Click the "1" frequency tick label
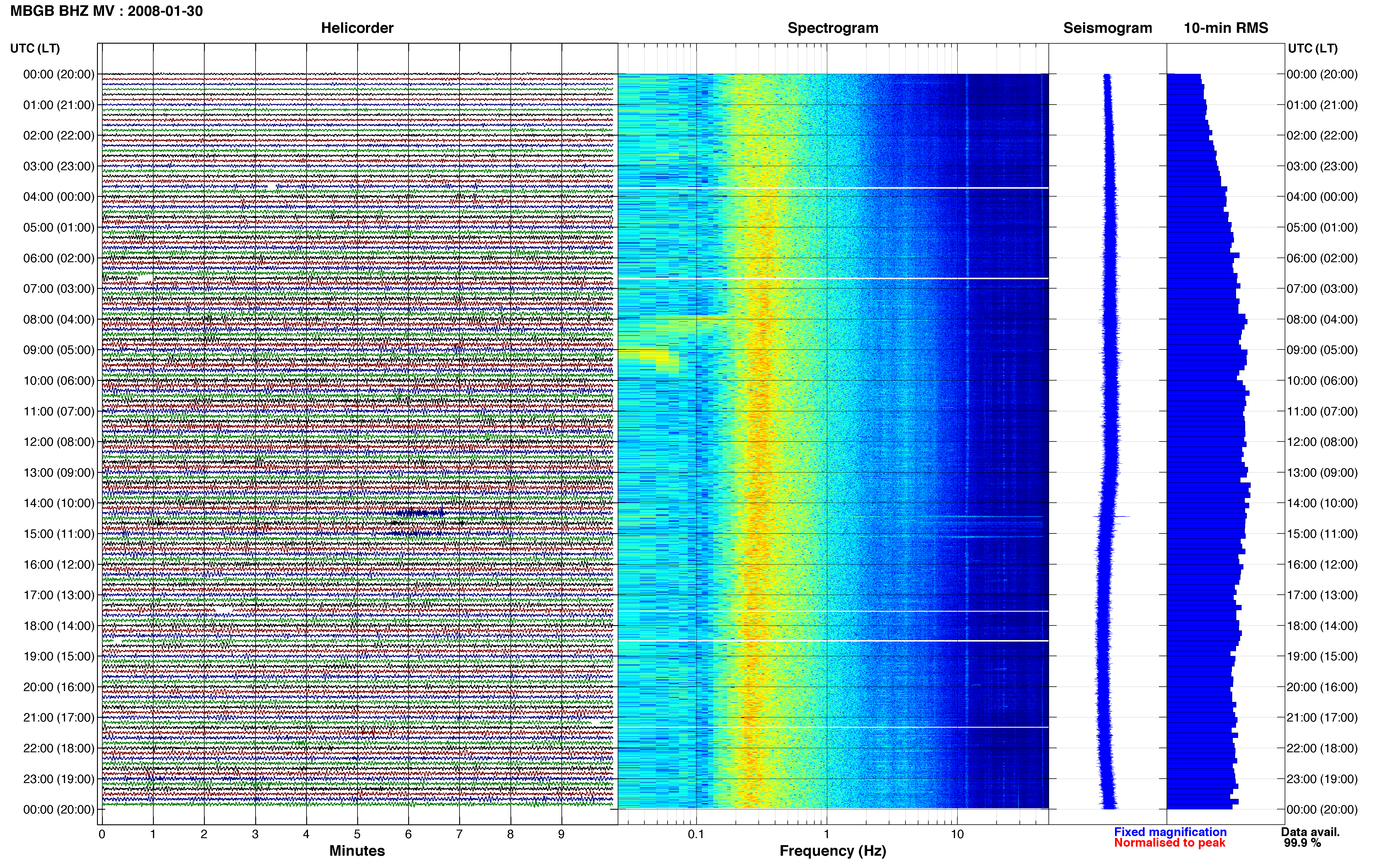This screenshot has height=868, width=1389. (826, 834)
